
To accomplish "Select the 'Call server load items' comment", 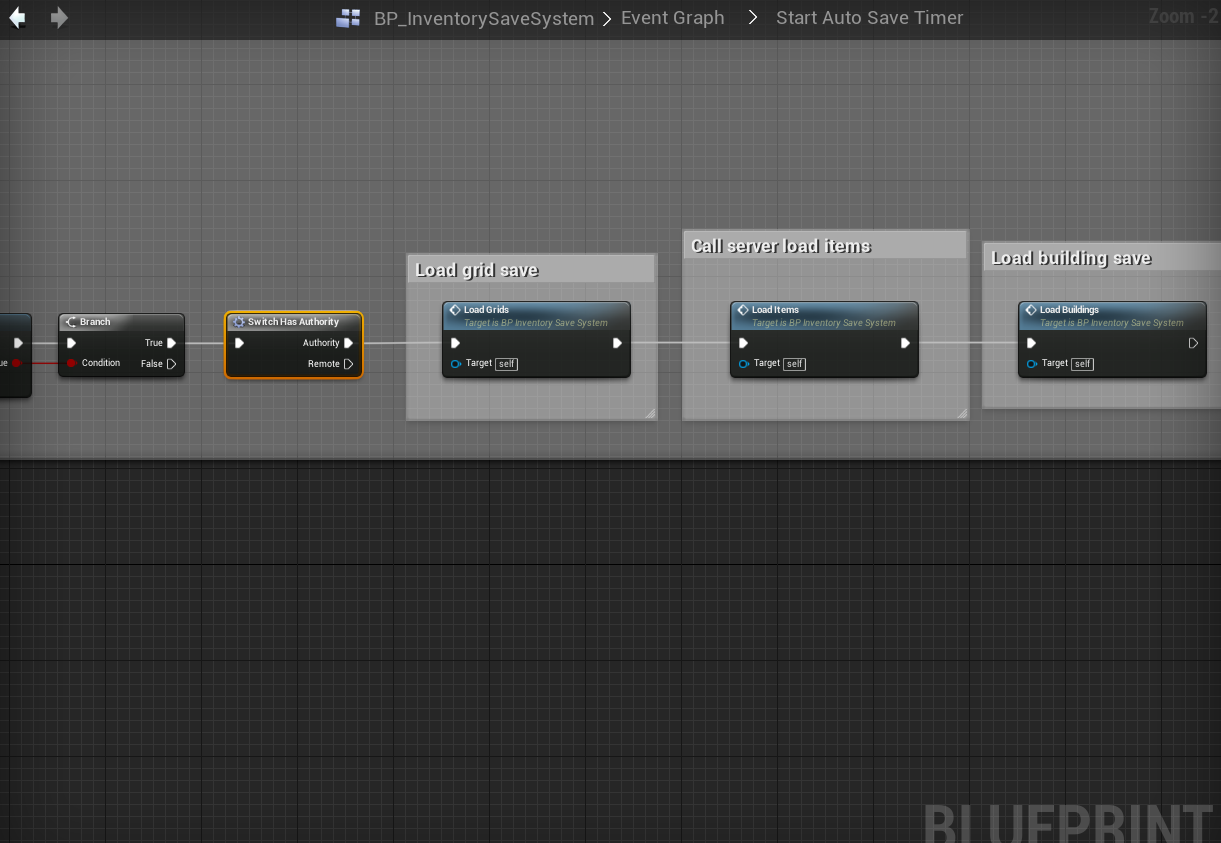I will 781,246.
